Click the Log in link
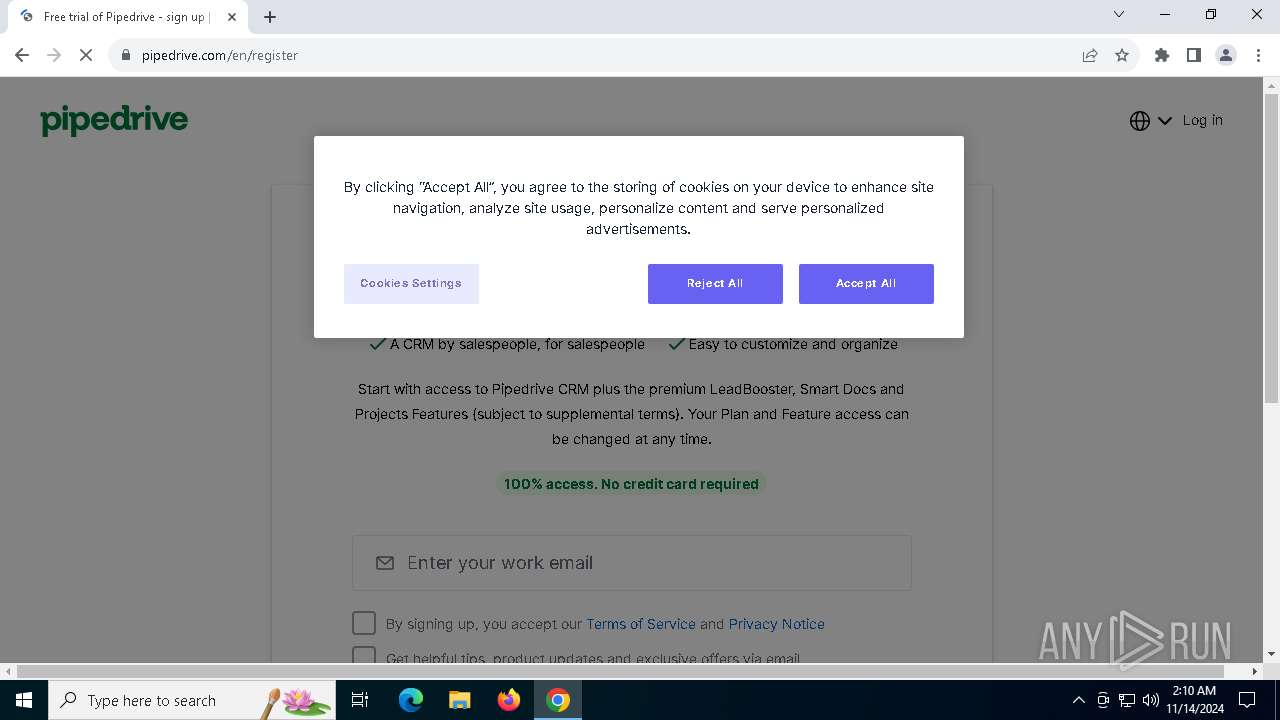 click(x=1202, y=120)
